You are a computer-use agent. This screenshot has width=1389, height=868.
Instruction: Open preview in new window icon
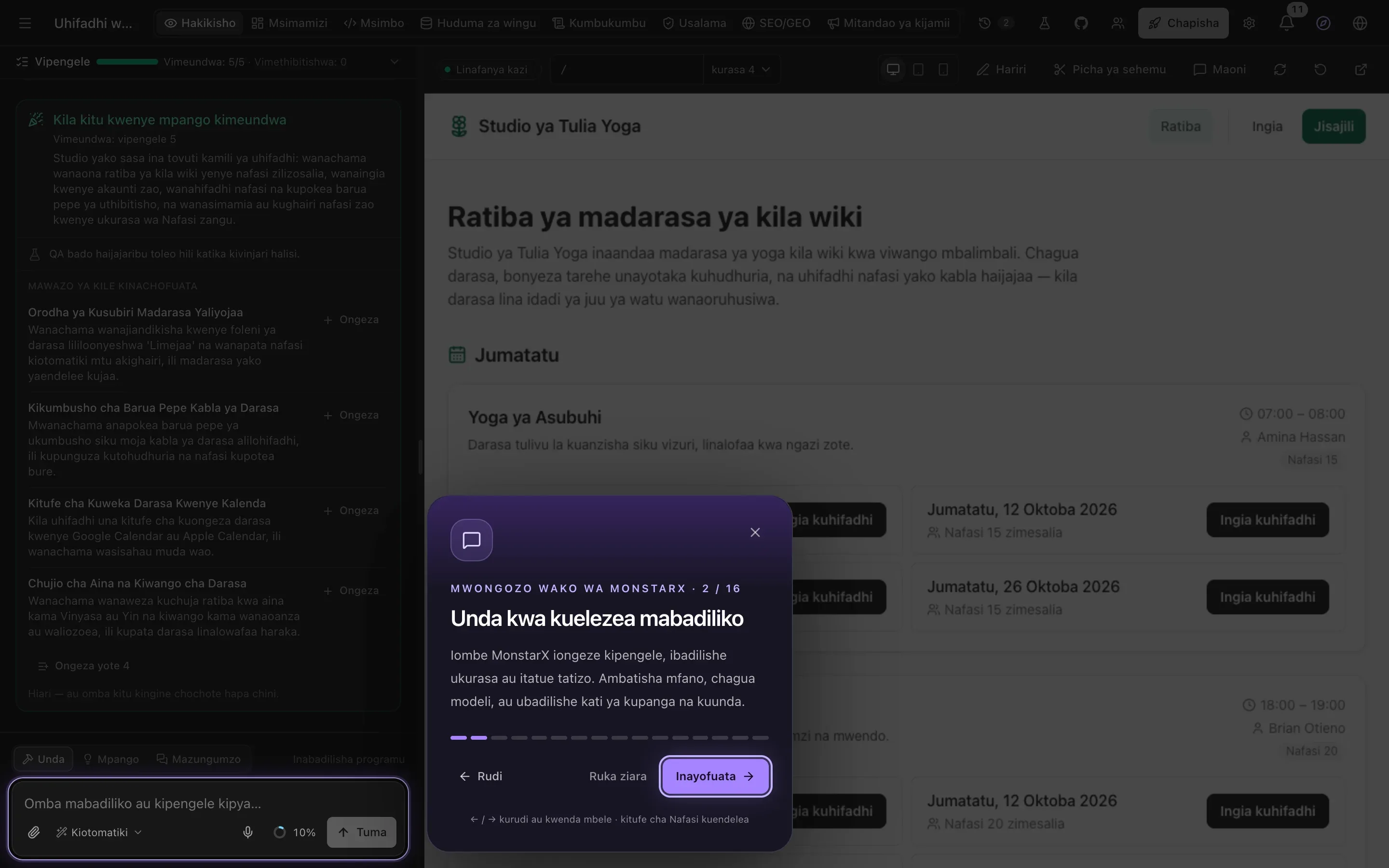[1361, 69]
